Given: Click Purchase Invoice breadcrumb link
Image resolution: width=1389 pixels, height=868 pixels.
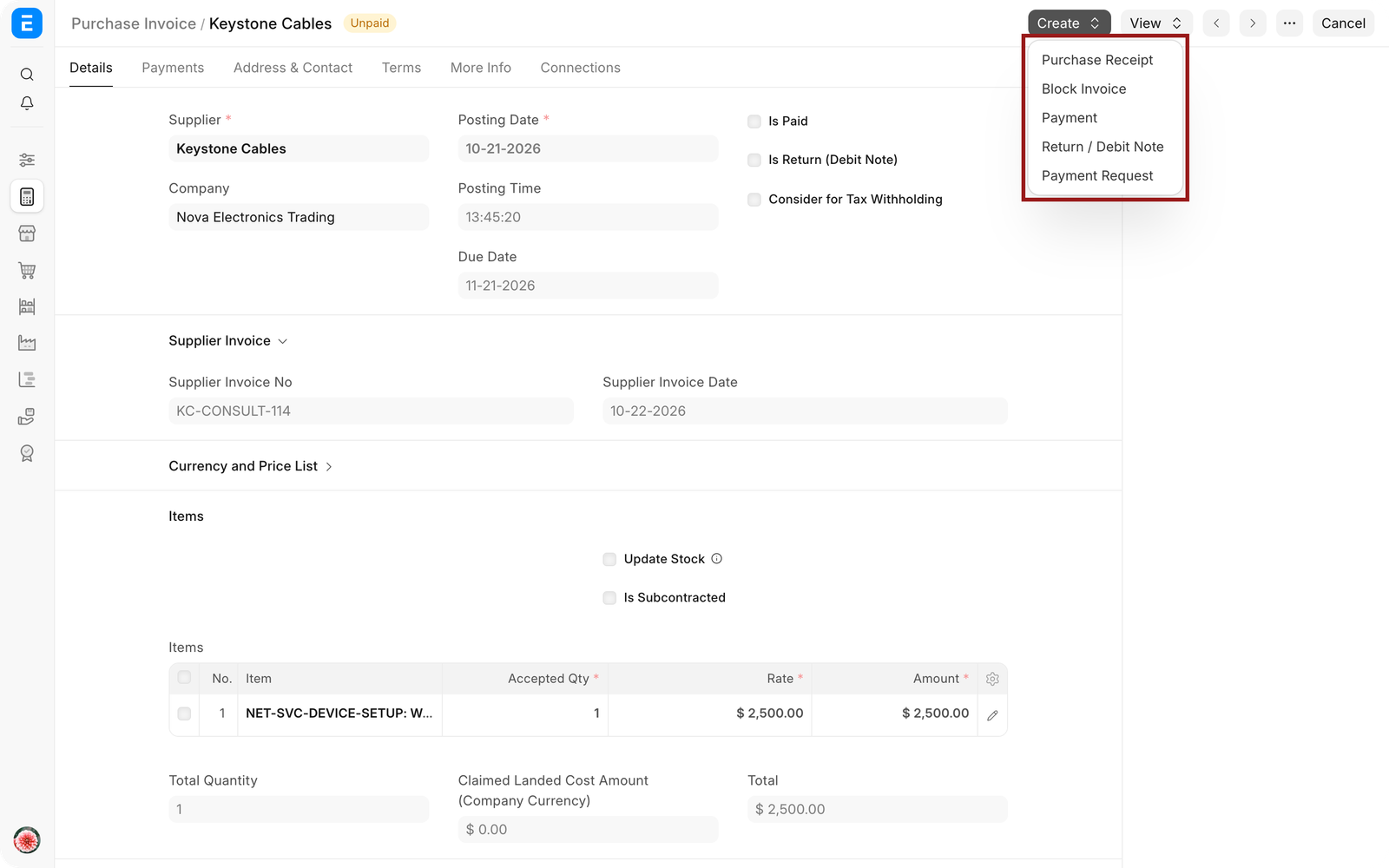Looking at the screenshot, I should pos(134,23).
